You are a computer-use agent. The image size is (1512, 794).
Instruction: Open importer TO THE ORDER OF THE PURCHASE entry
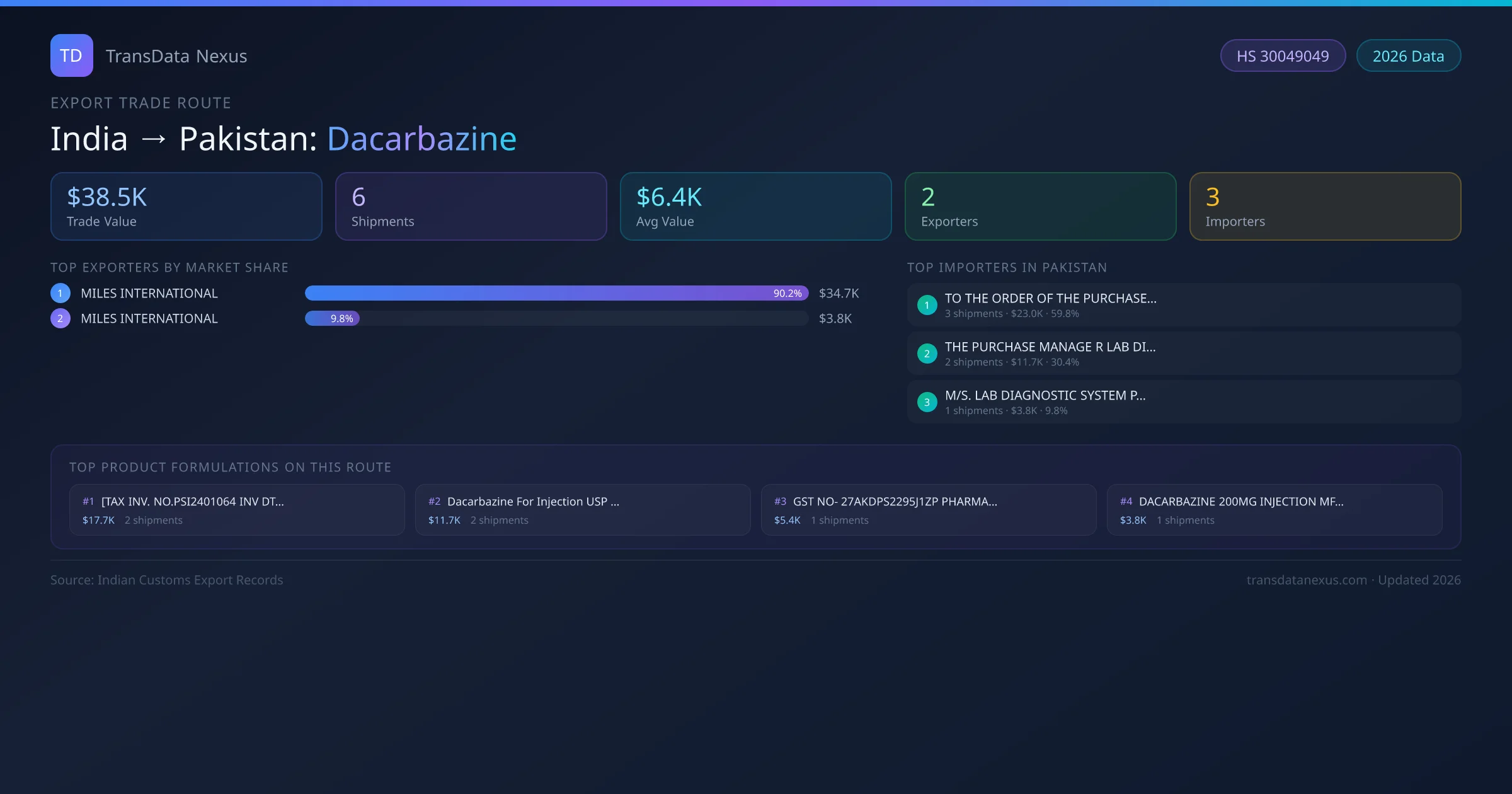click(x=1183, y=304)
